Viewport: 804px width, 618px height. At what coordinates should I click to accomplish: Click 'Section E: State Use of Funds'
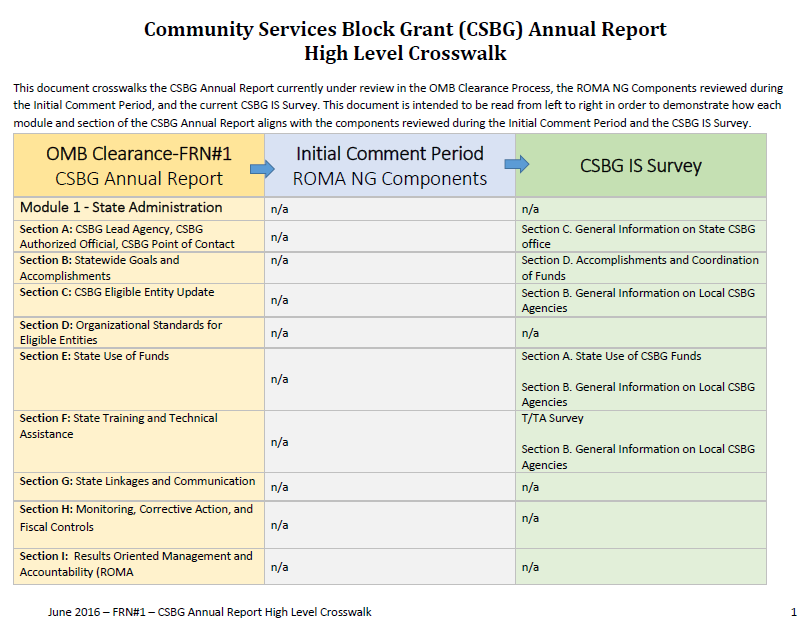[94, 356]
